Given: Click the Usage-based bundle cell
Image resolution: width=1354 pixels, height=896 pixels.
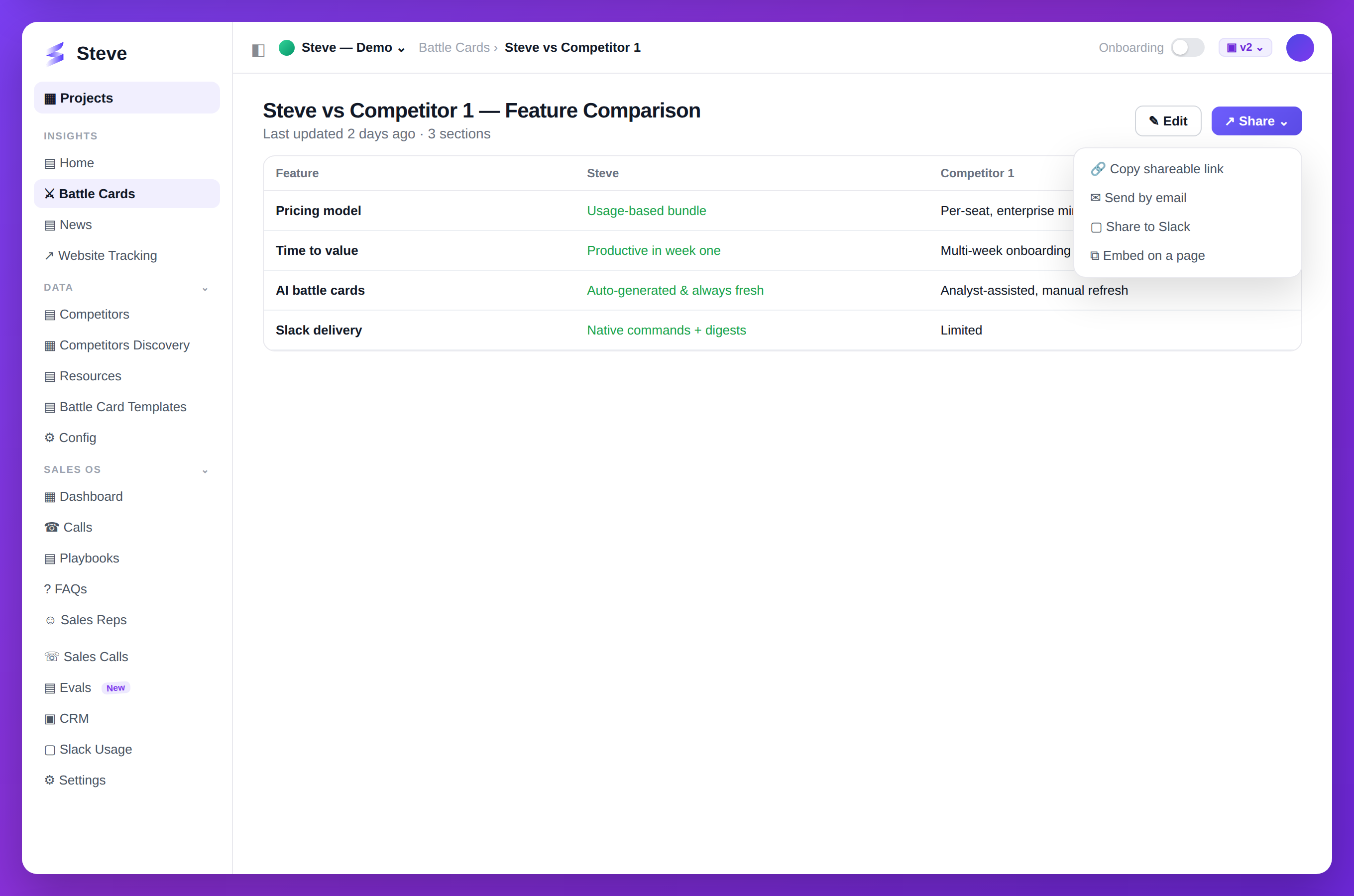Looking at the screenshot, I should tap(647, 211).
